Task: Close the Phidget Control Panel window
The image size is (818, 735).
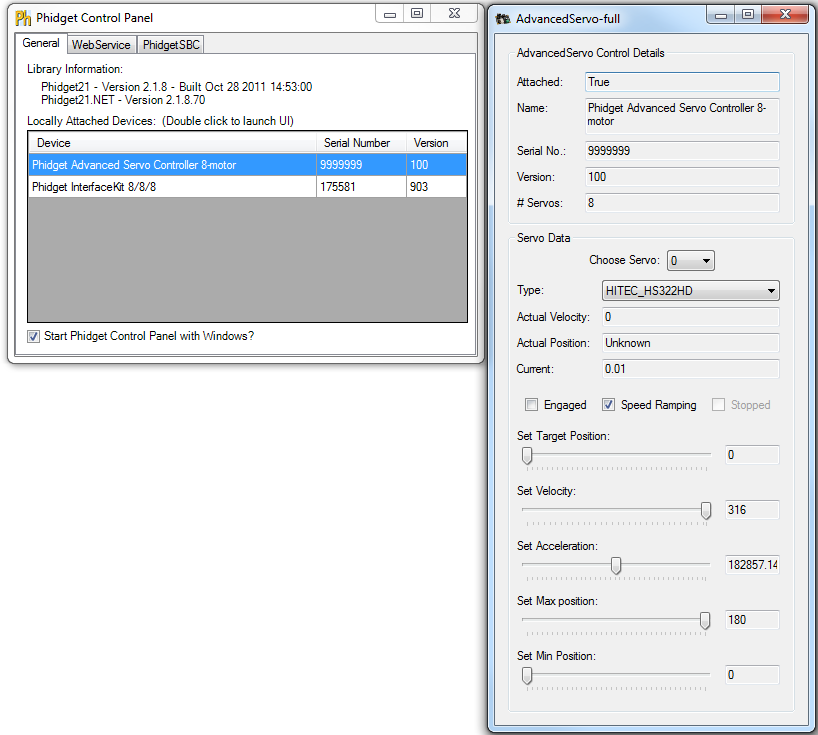Action: pos(454,14)
